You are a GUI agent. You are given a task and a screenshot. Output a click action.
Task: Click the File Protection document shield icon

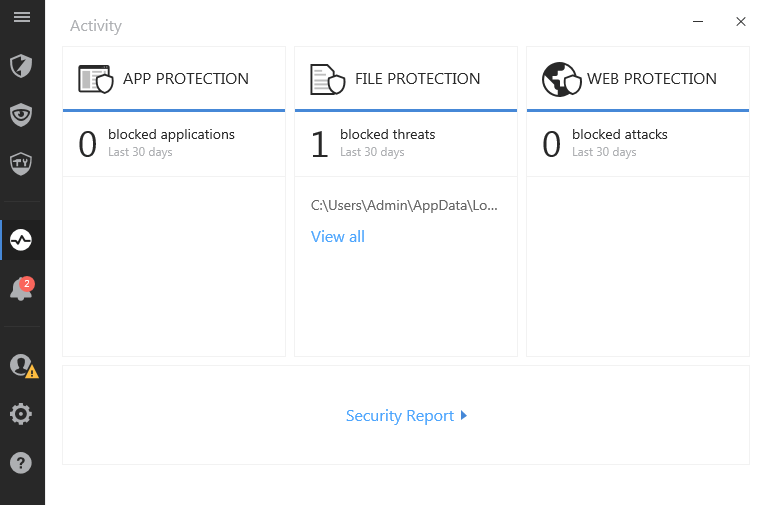point(326,79)
